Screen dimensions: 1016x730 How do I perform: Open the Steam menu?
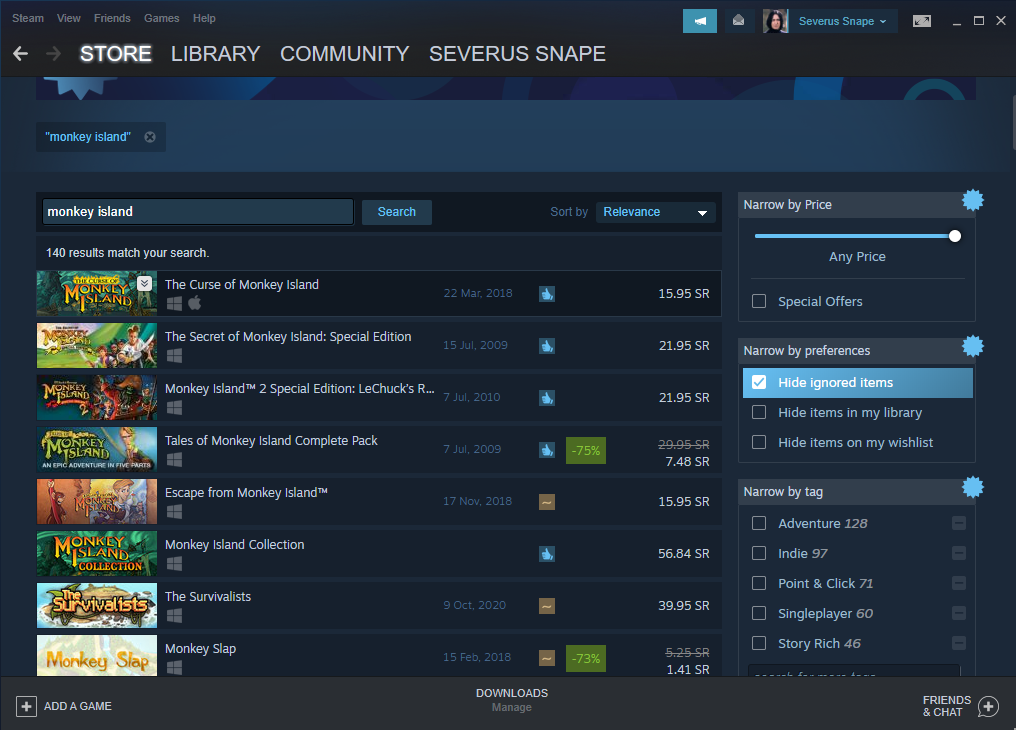pos(28,18)
